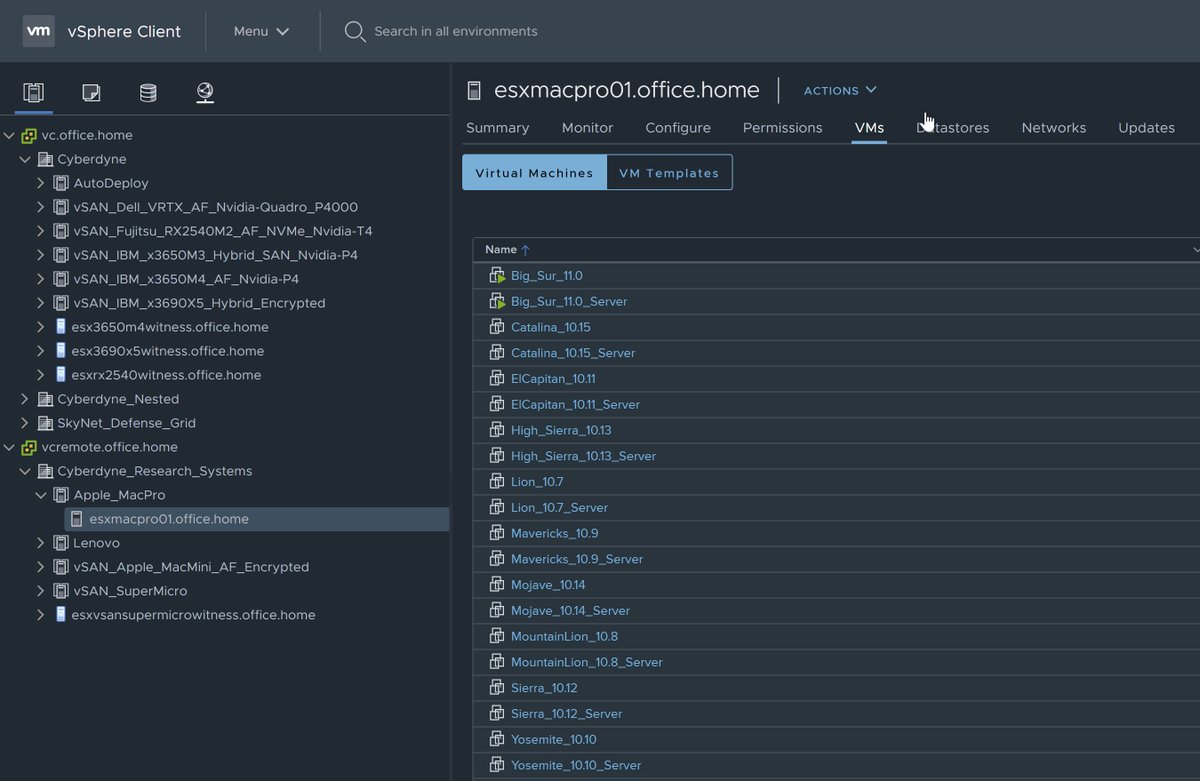Expand the Lenovo cluster node
This screenshot has width=1200, height=781.
(41, 543)
